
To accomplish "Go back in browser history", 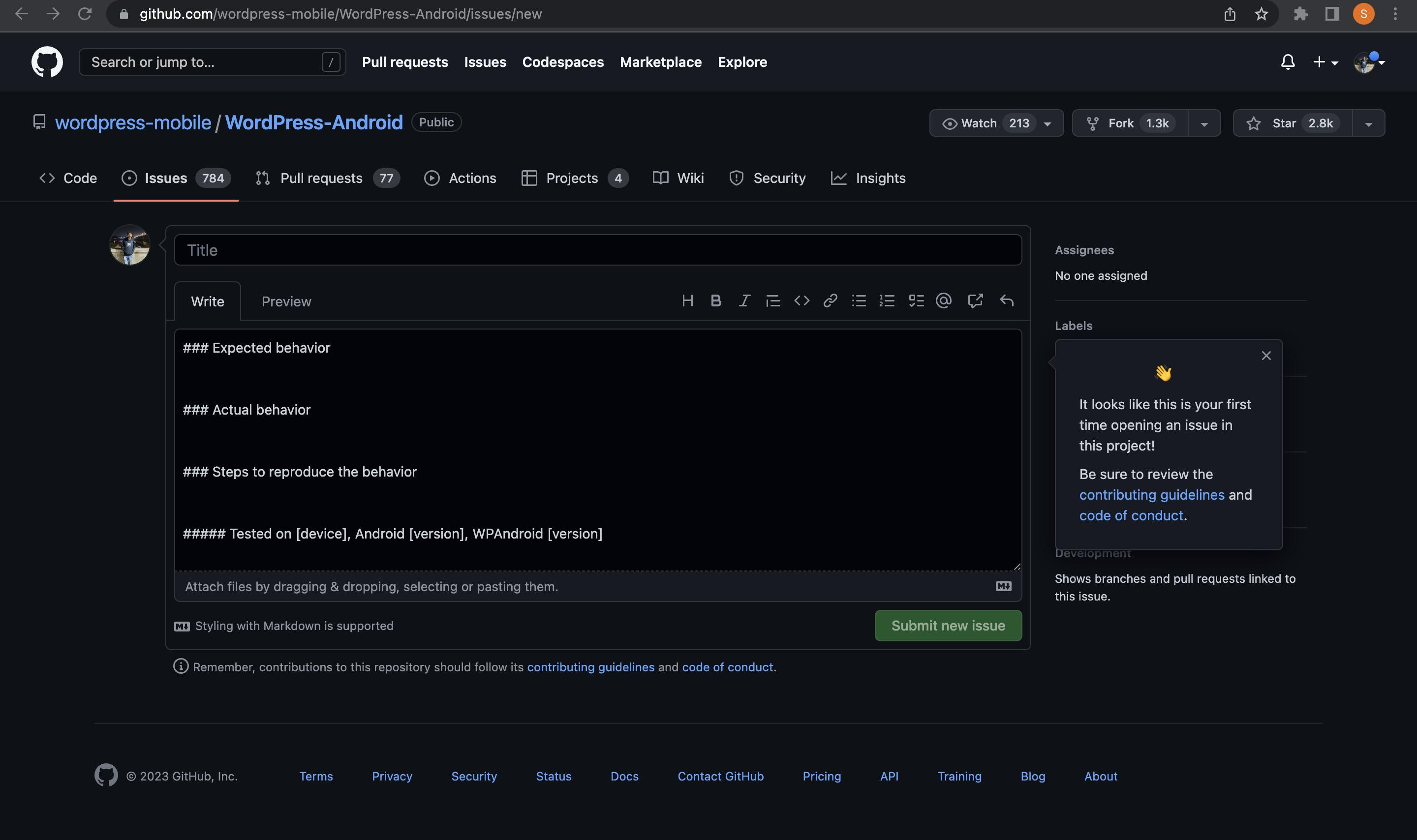I will pos(22,14).
